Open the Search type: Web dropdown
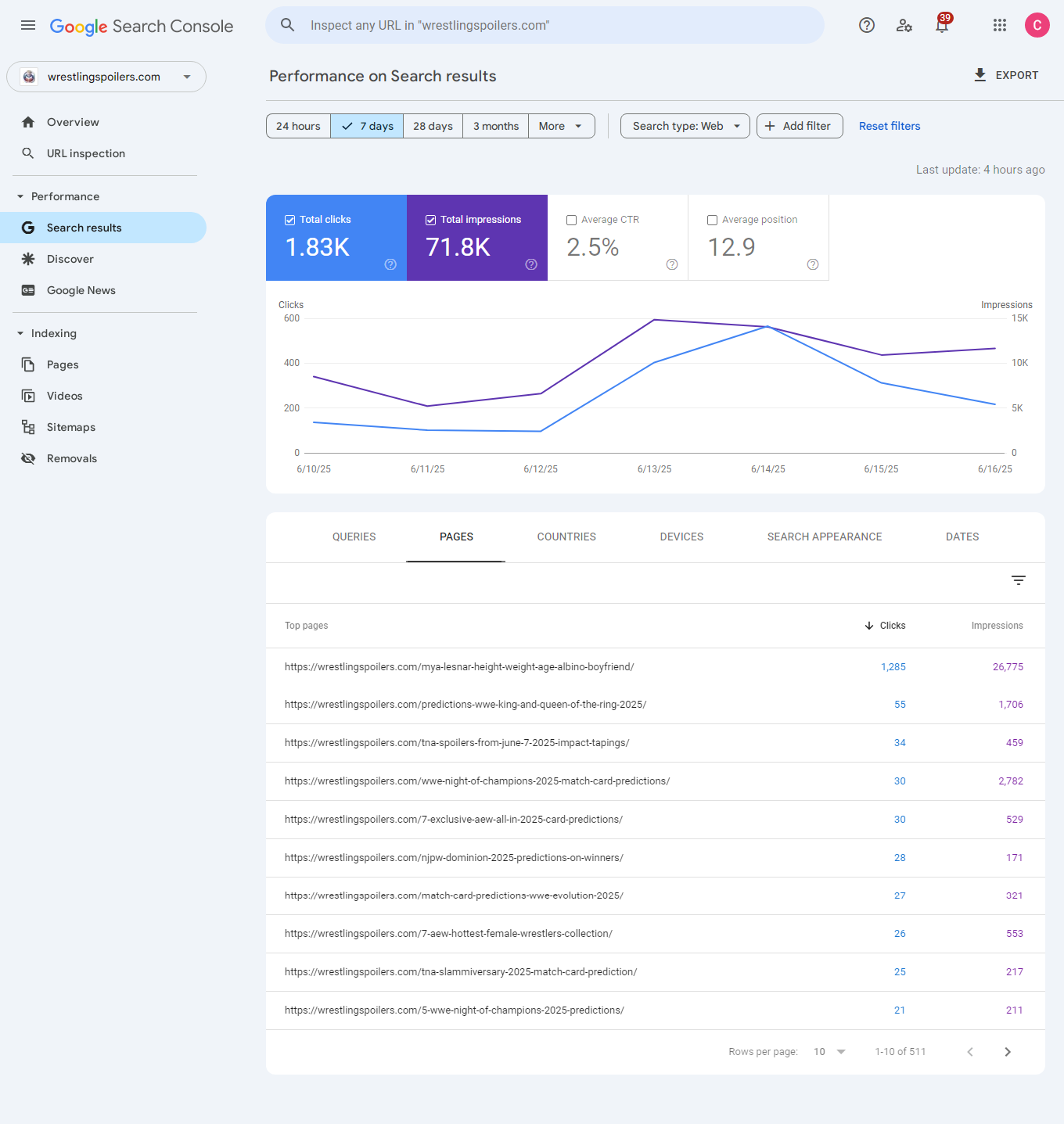Image resolution: width=1064 pixels, height=1127 pixels. coord(685,126)
